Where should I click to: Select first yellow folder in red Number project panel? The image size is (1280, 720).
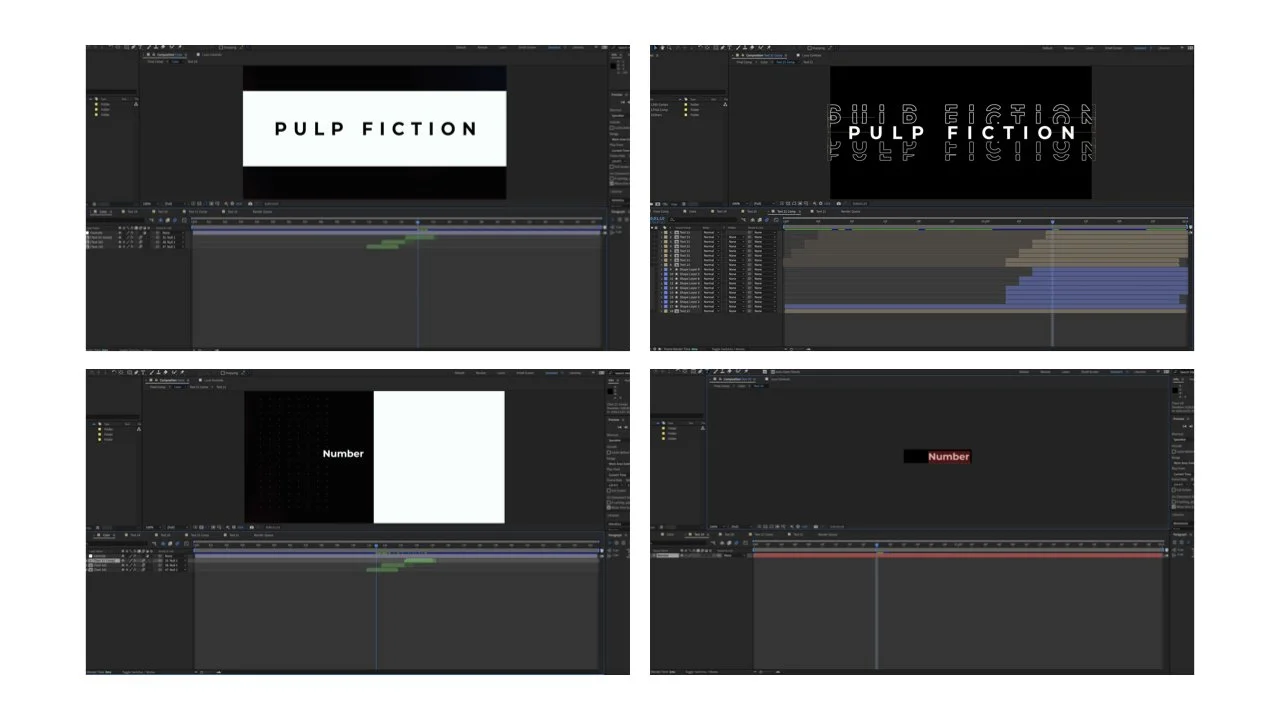pyautogui.click(x=661, y=428)
